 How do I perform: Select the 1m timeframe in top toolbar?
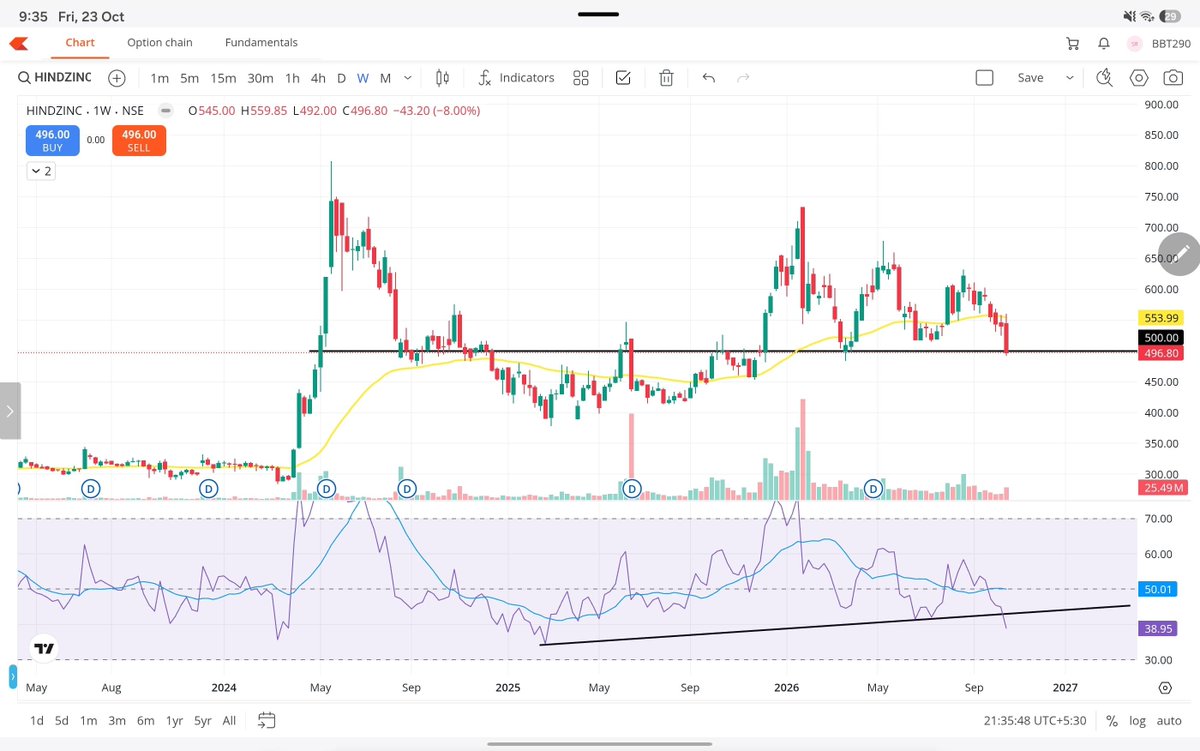click(159, 78)
